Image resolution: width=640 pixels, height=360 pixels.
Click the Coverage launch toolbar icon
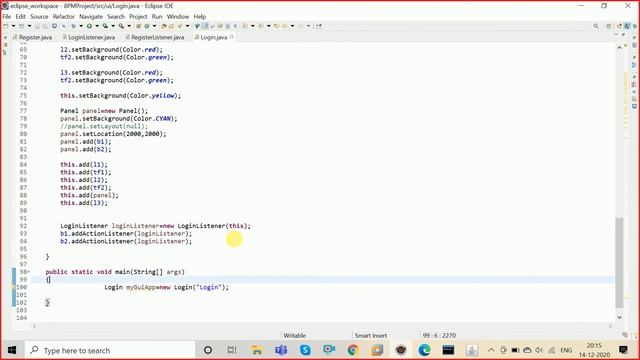105,26
